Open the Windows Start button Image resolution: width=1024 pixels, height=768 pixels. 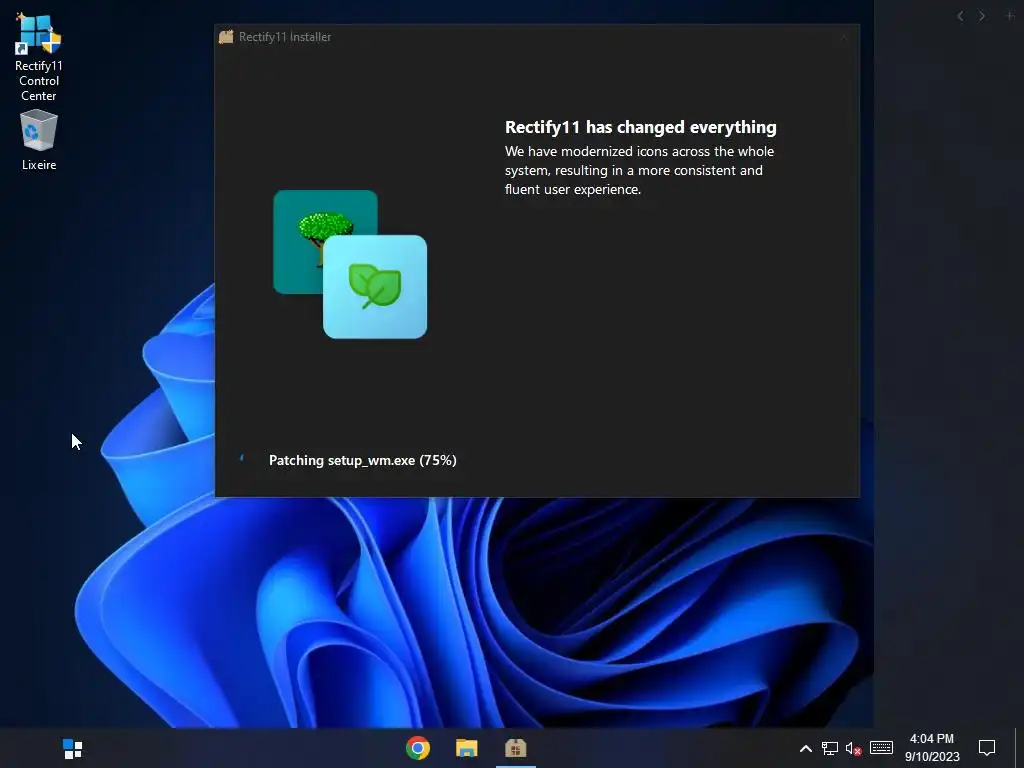tap(72, 748)
